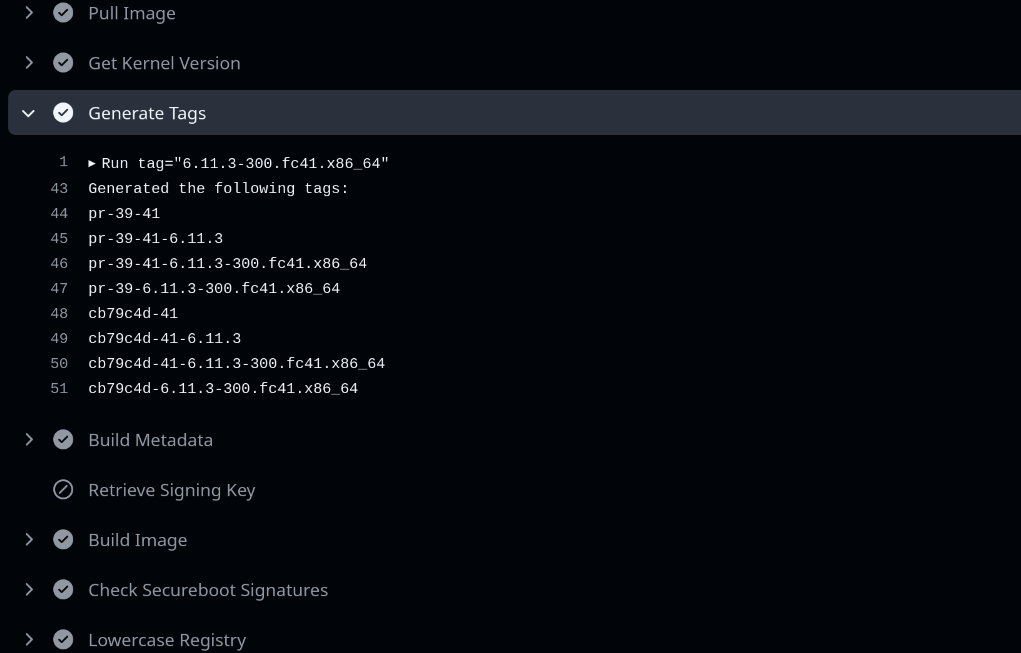Image resolution: width=1021 pixels, height=653 pixels.
Task: Expand the Get Kernel Version step chevron
Action: tap(29, 63)
